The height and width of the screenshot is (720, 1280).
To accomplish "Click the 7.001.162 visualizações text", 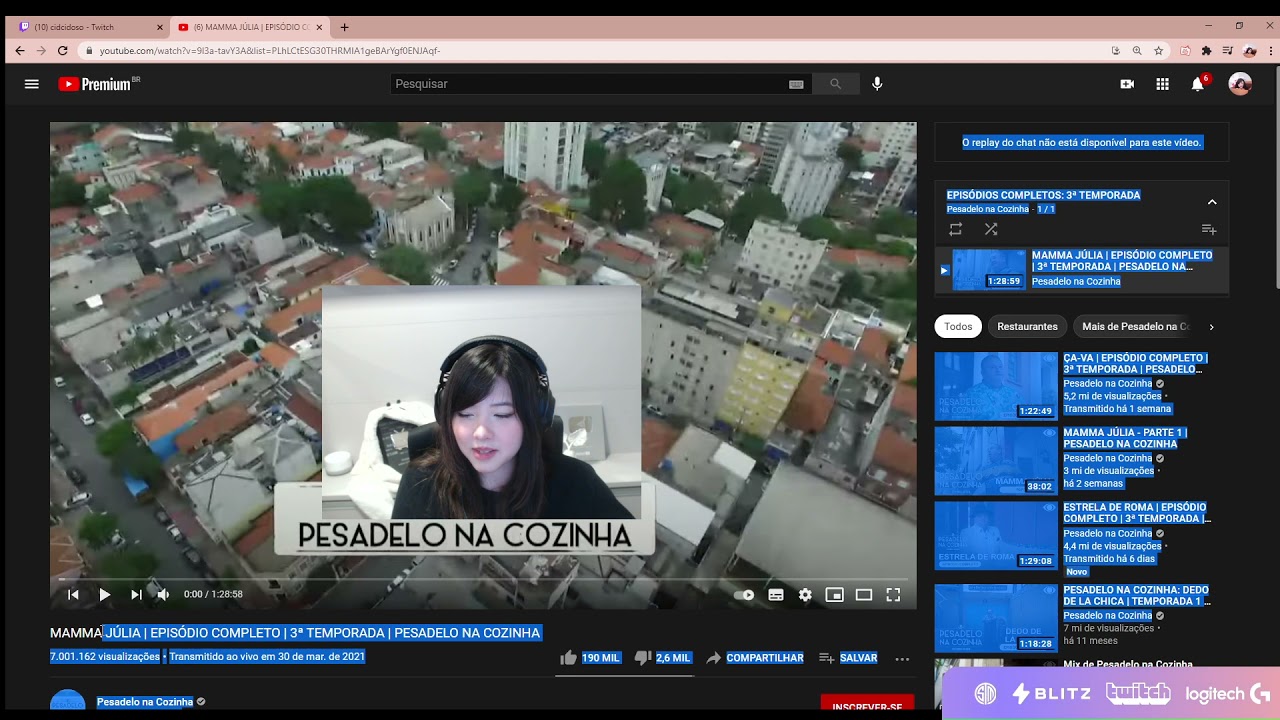I will pos(105,656).
